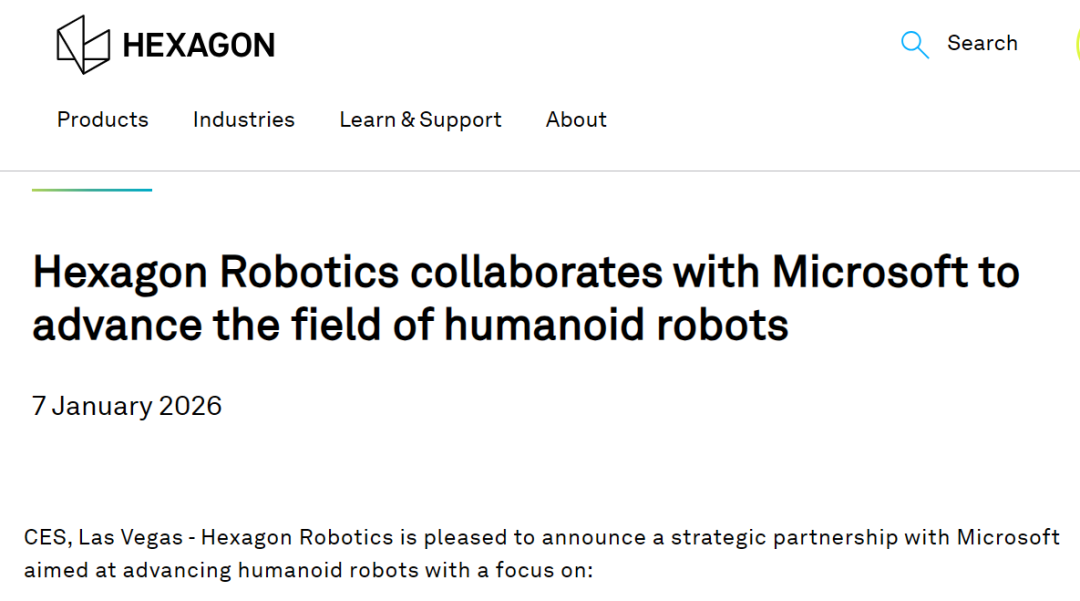
Task: Click the article headline about Microsoft collaboration
Action: coord(525,298)
